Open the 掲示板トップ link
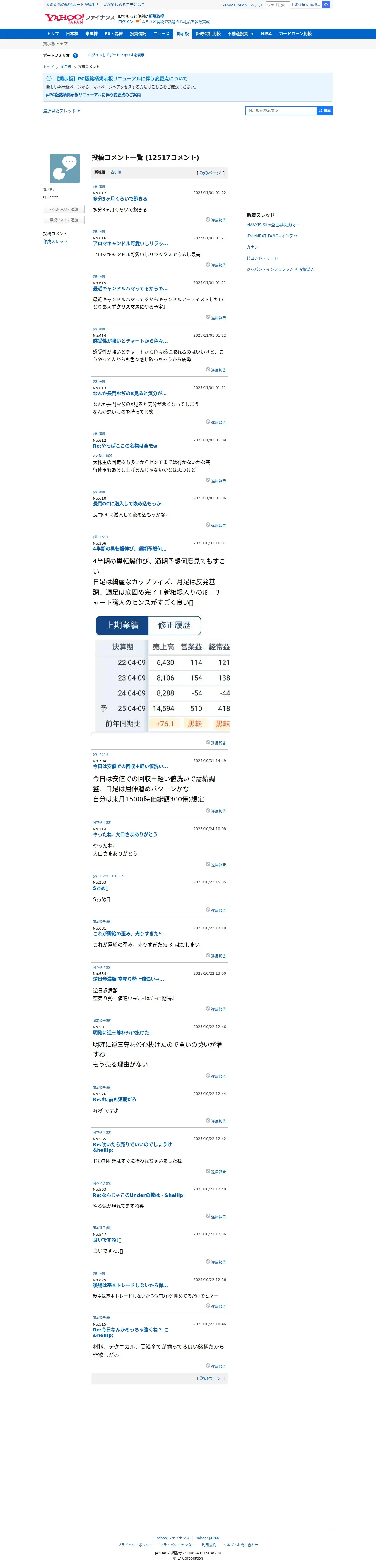This screenshot has height=1568, width=376. pyautogui.click(x=55, y=44)
